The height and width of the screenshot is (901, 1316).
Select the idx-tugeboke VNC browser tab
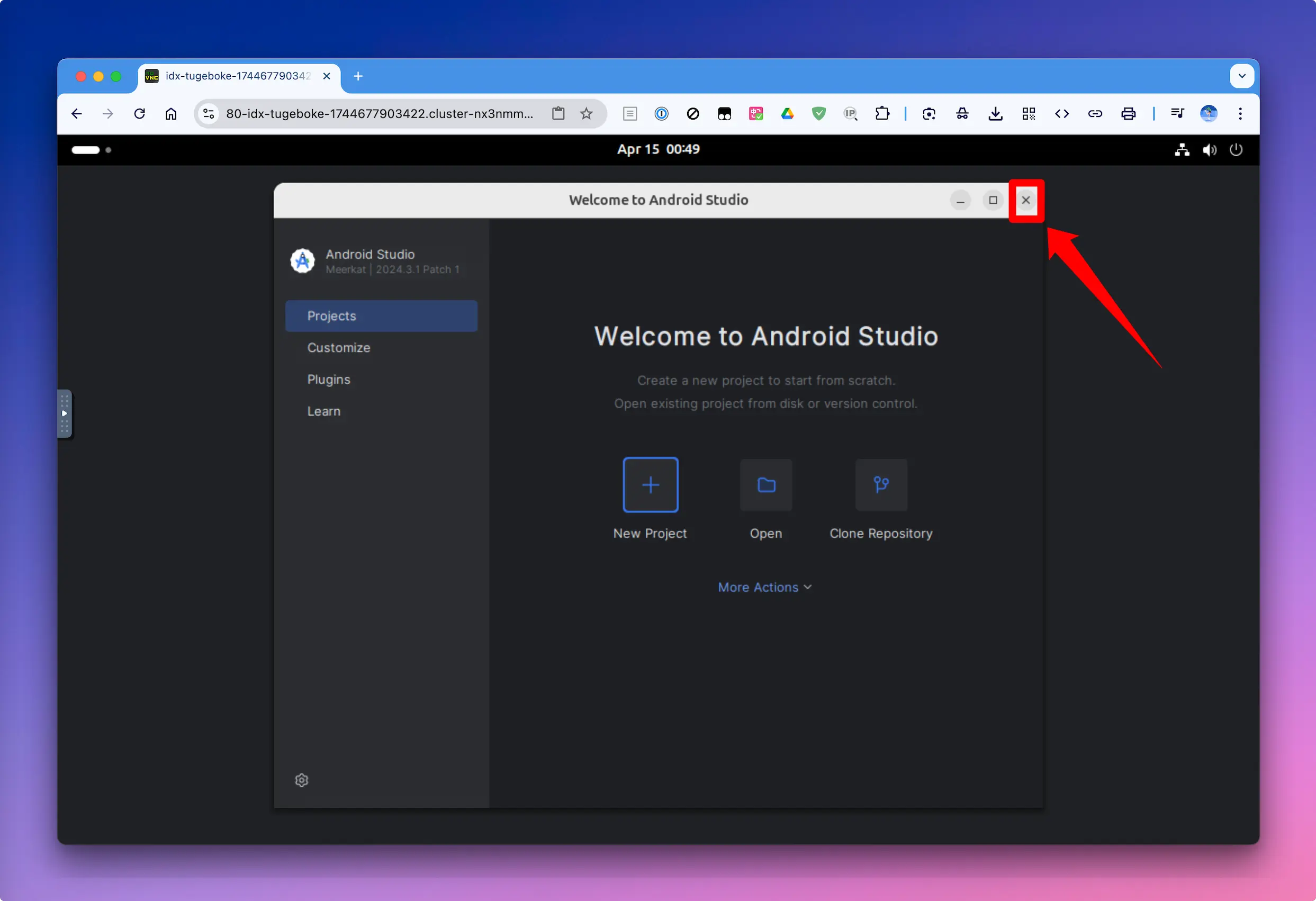pyautogui.click(x=238, y=76)
